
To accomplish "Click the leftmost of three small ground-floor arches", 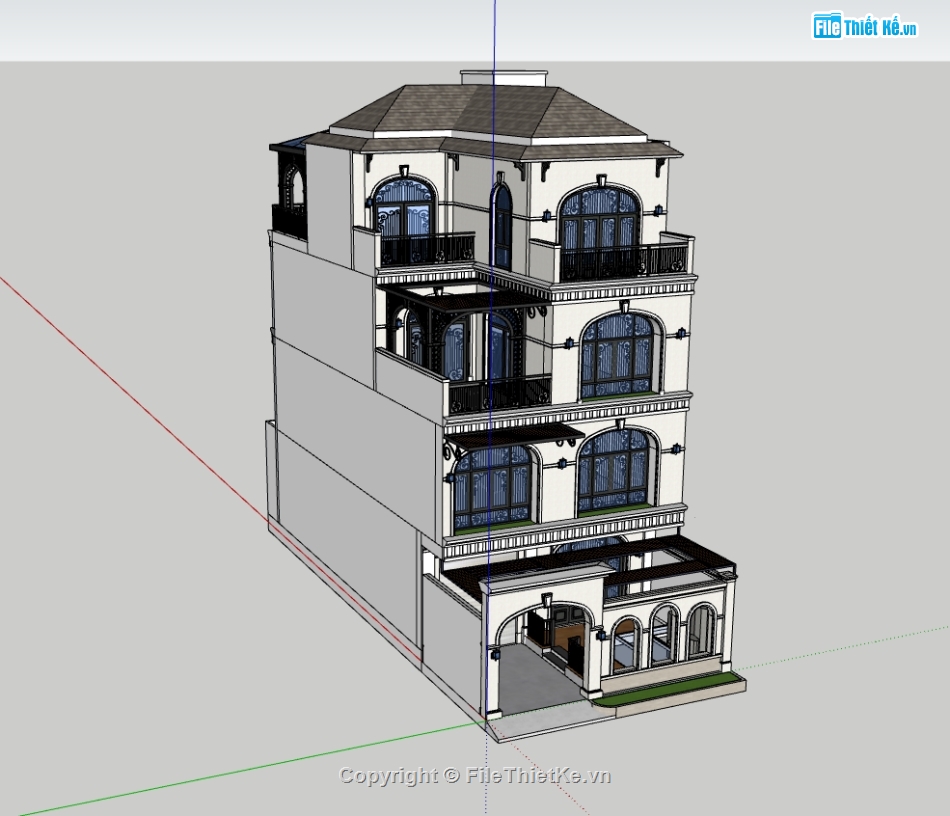I will 626,645.
